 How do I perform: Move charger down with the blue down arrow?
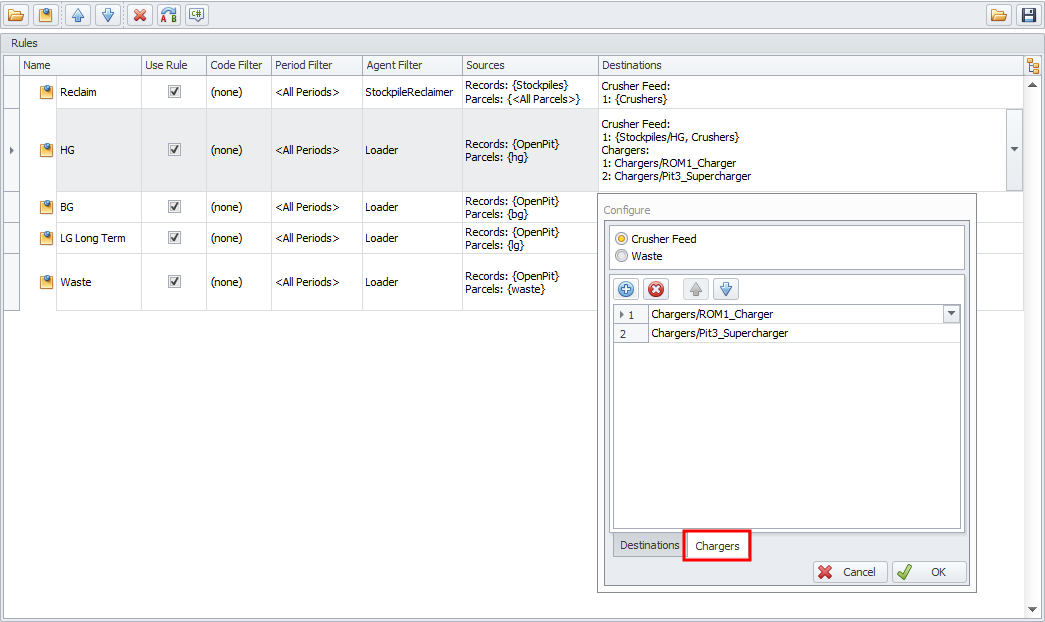[x=726, y=289]
